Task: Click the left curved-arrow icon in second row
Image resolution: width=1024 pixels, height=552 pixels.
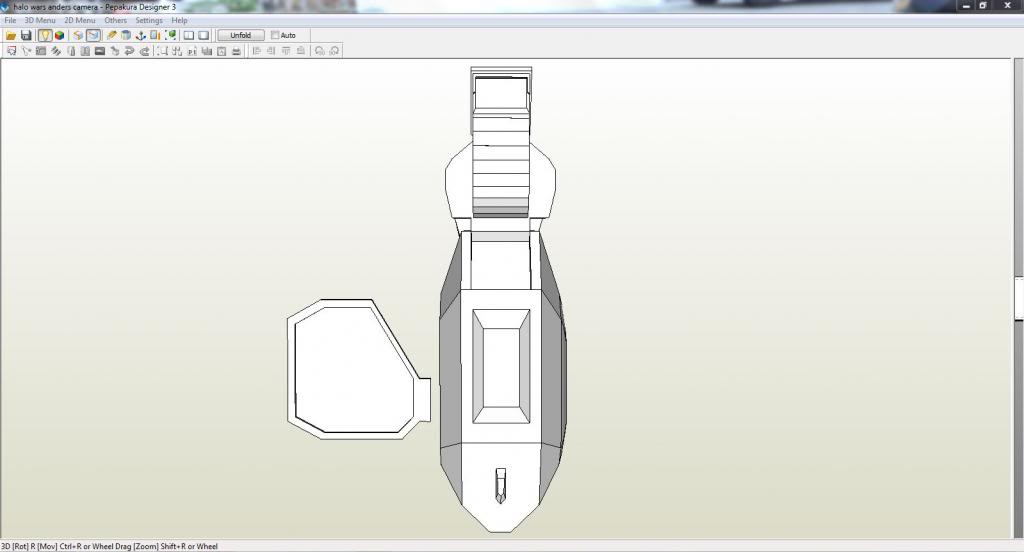Action: 129,51
